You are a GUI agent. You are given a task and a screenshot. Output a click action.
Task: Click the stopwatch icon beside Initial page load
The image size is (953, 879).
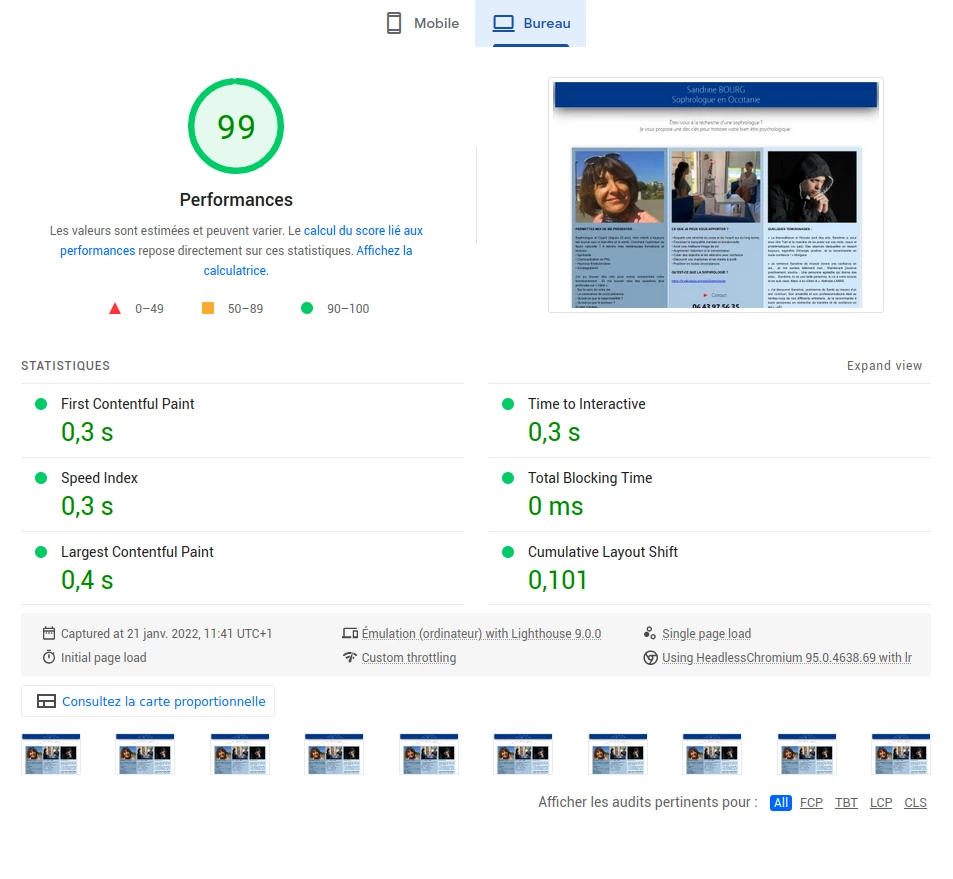tap(49, 657)
